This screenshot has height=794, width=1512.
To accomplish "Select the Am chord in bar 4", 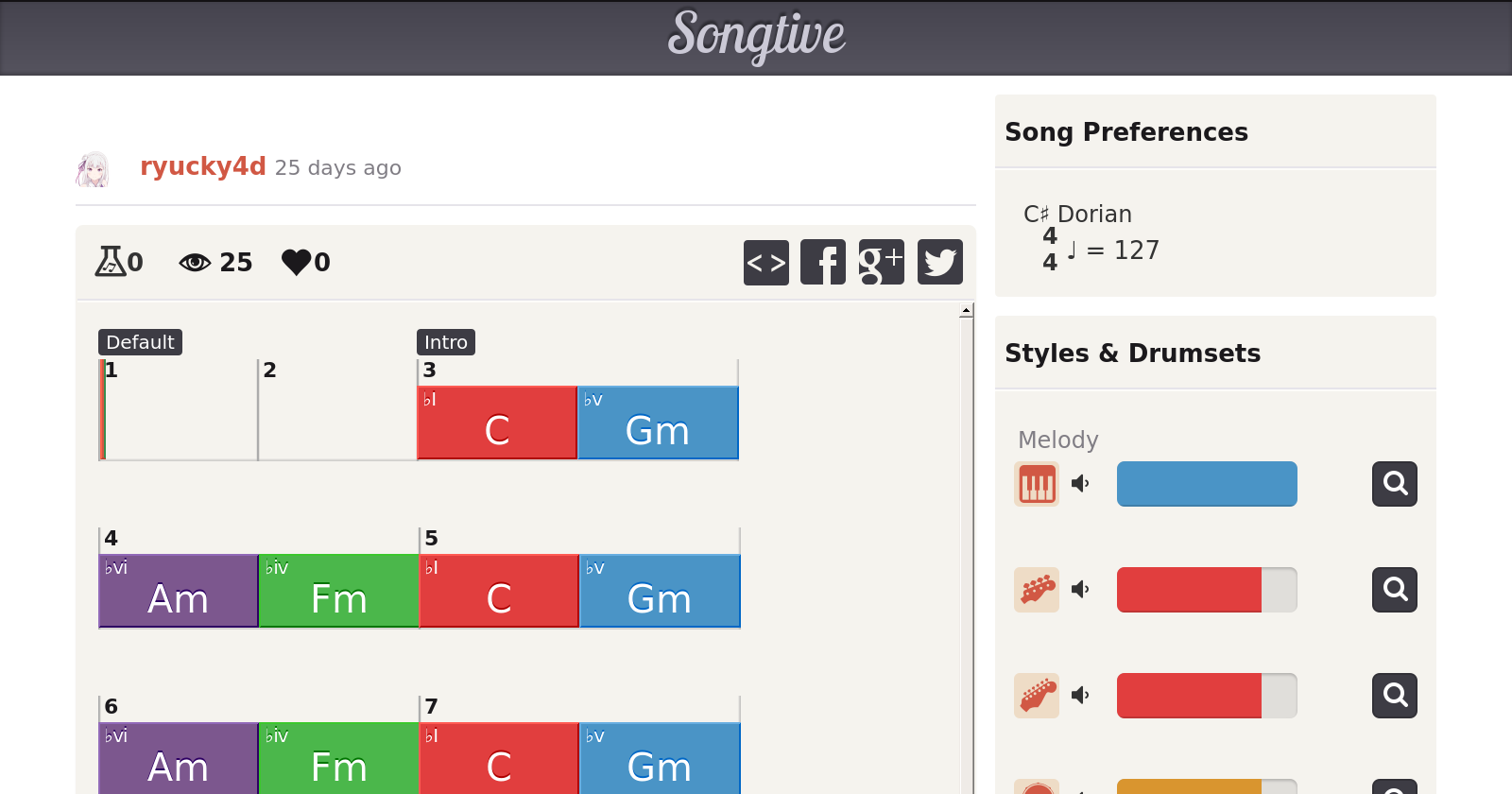I will click(x=179, y=591).
